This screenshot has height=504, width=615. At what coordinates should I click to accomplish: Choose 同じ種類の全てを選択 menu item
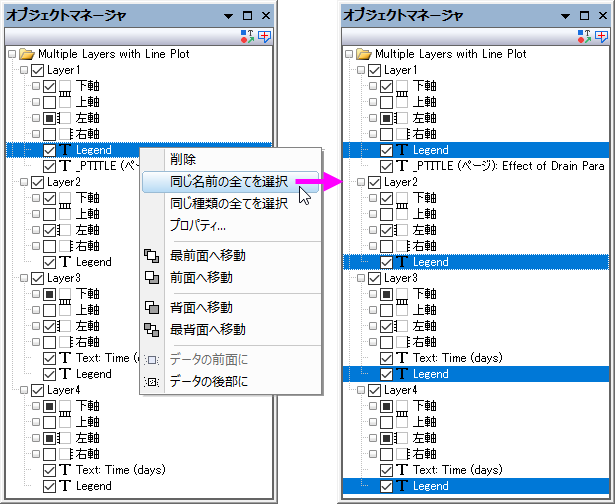231,204
